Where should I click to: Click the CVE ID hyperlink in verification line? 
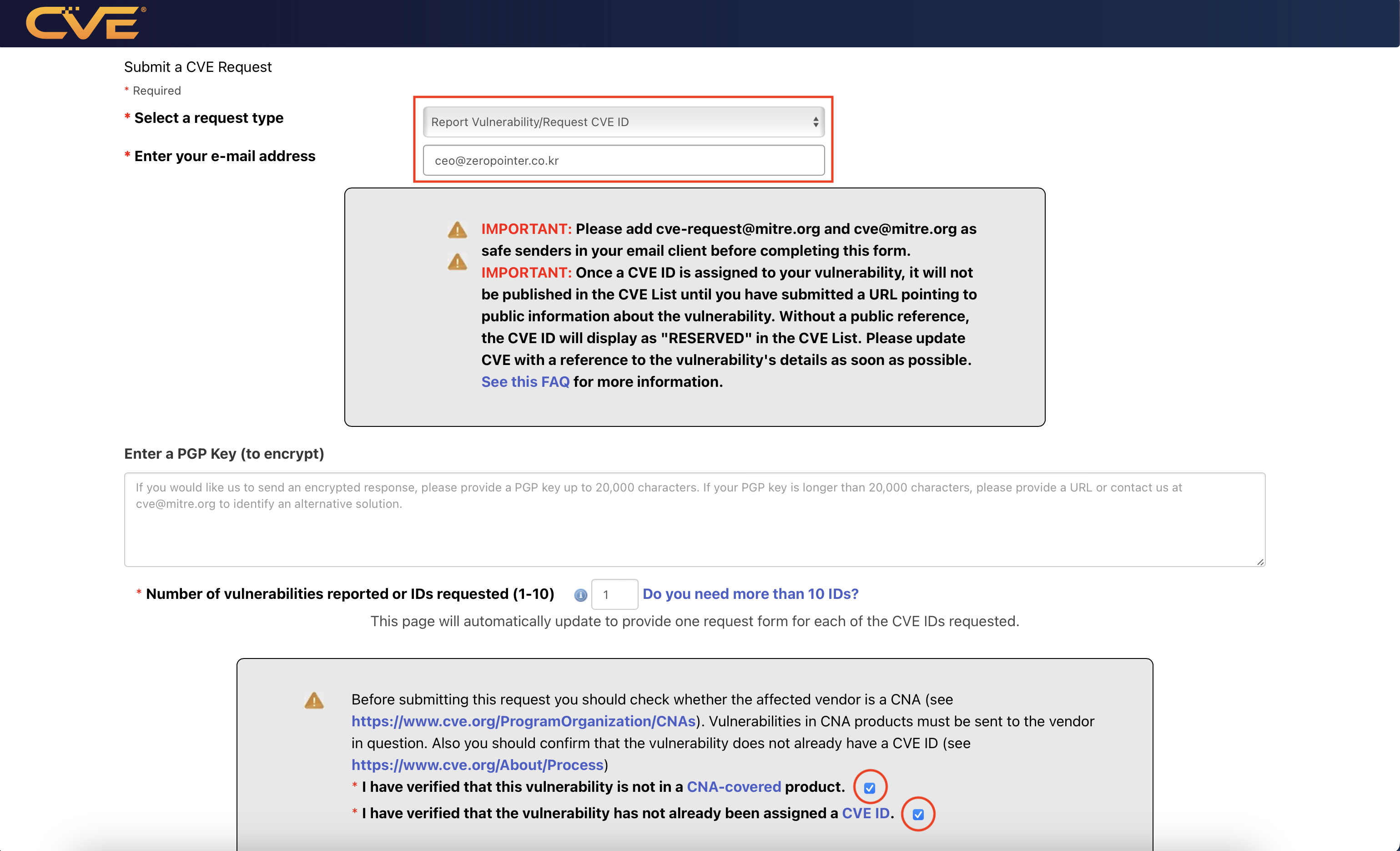click(866, 813)
